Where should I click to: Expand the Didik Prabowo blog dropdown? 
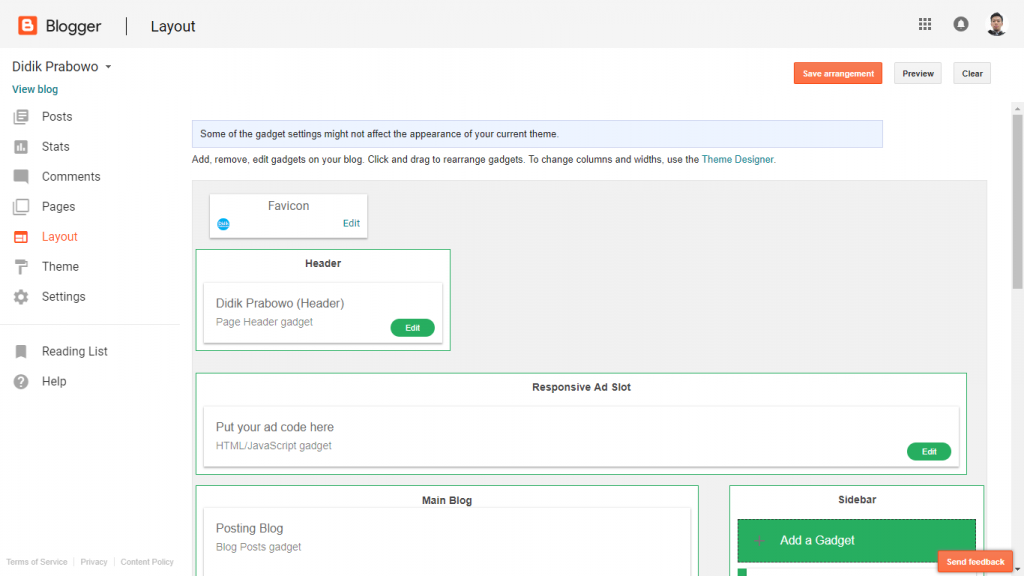108,67
